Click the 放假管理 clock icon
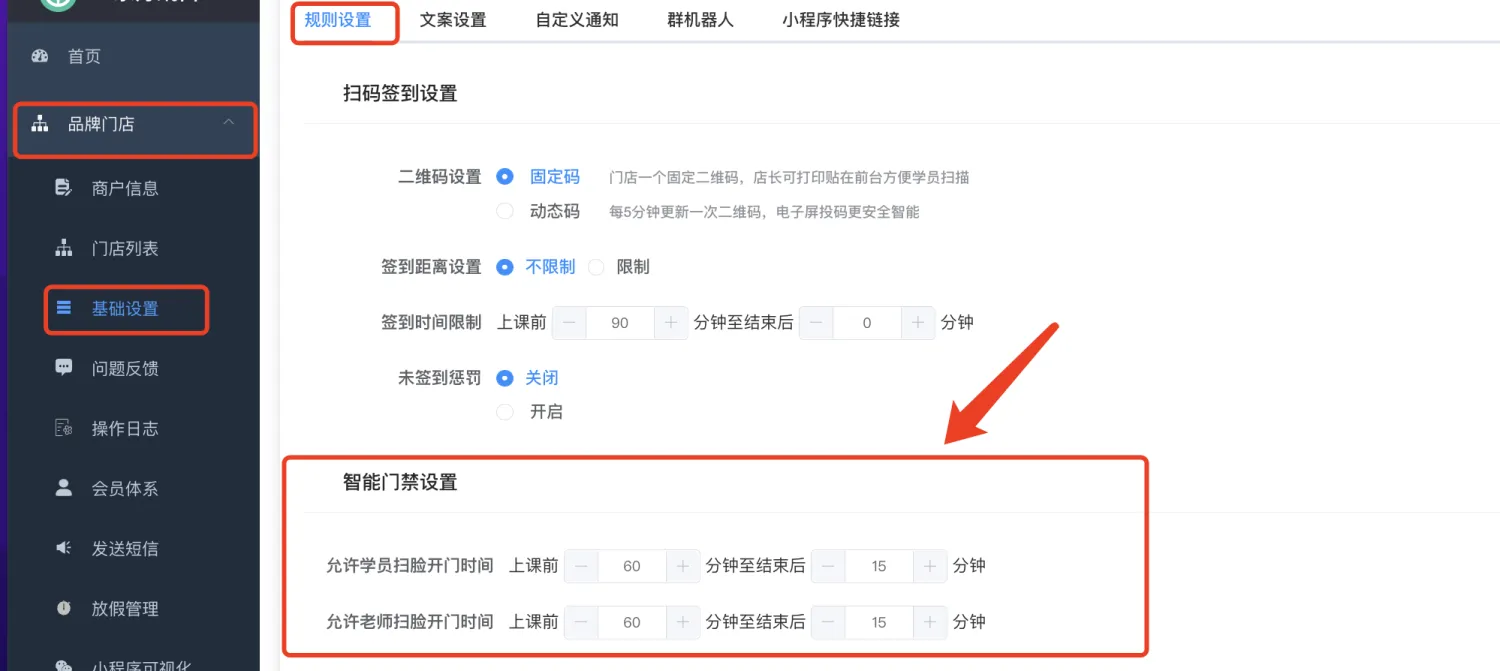The height and width of the screenshot is (671, 1500). click(x=64, y=608)
